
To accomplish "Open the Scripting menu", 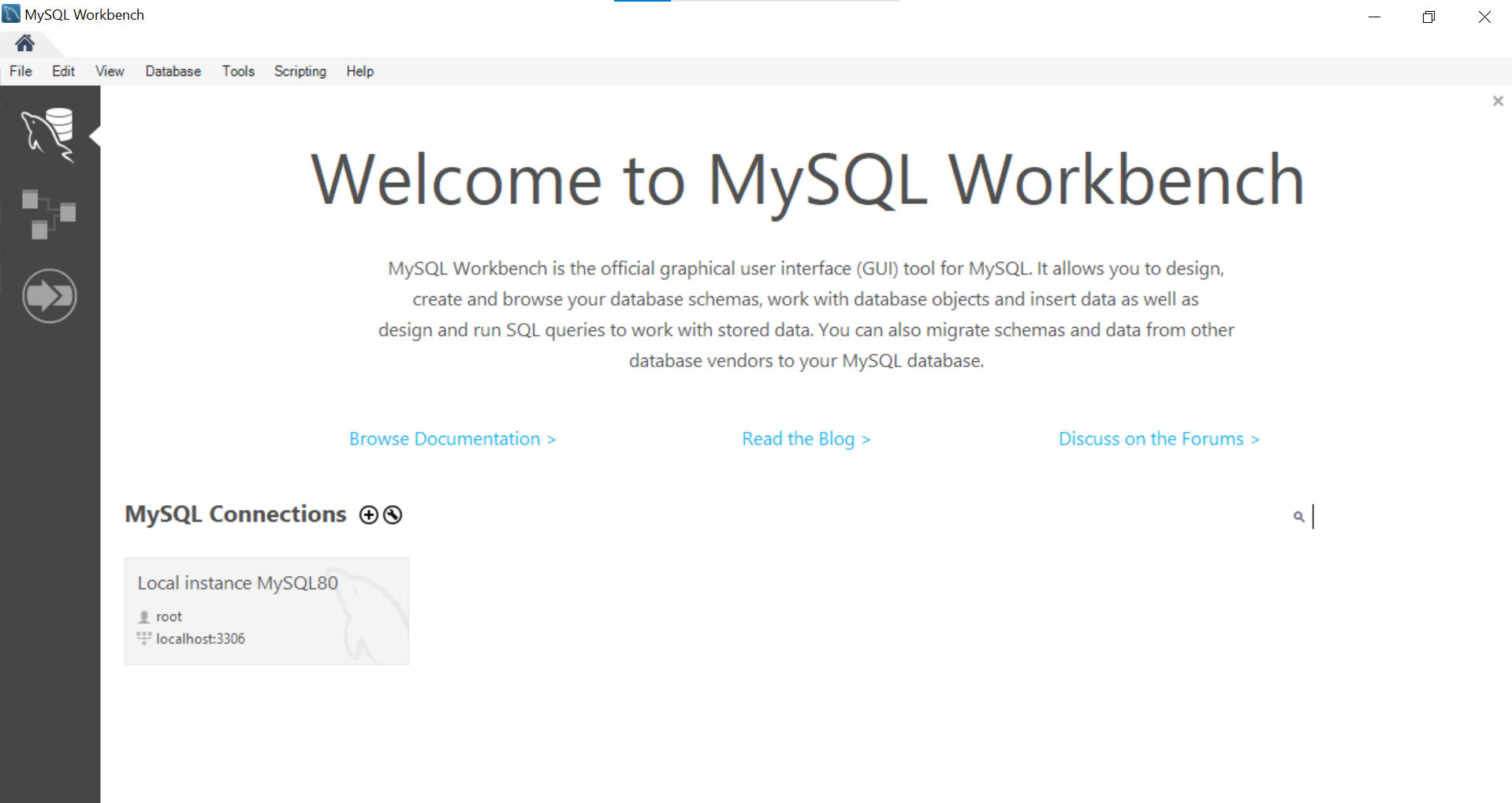I will pyautogui.click(x=300, y=71).
